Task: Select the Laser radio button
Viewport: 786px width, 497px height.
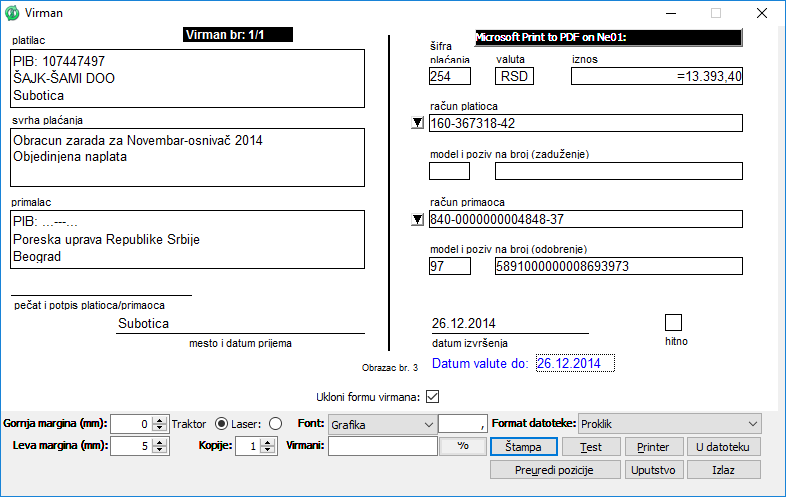Action: pyautogui.click(x=276, y=423)
